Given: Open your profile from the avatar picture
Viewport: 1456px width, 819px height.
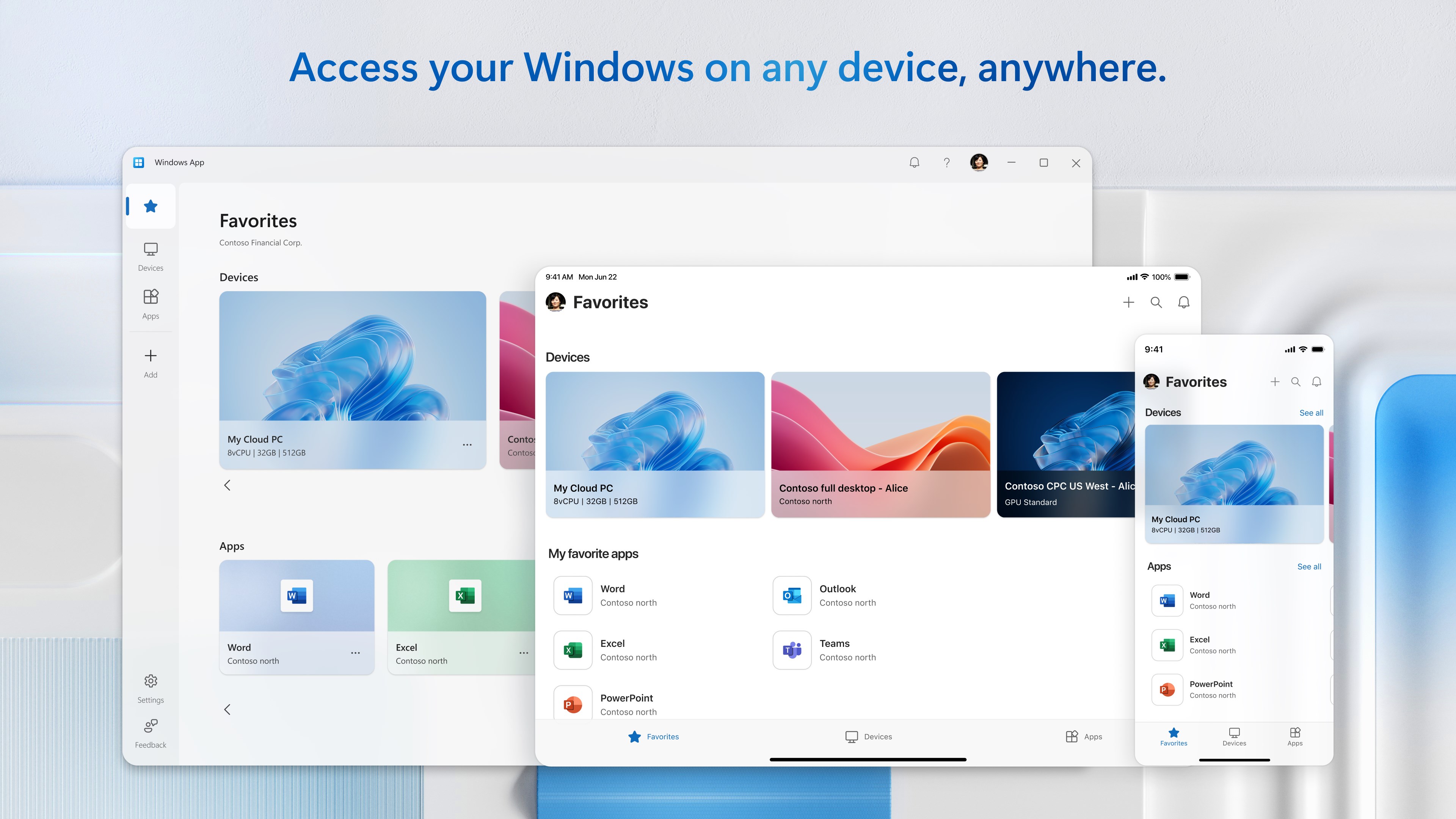Looking at the screenshot, I should click(x=979, y=163).
